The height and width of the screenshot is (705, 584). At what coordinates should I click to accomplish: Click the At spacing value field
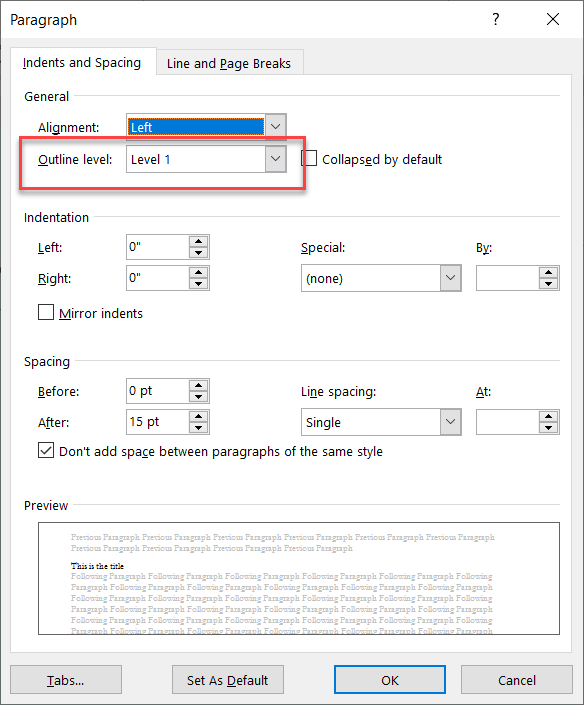508,422
